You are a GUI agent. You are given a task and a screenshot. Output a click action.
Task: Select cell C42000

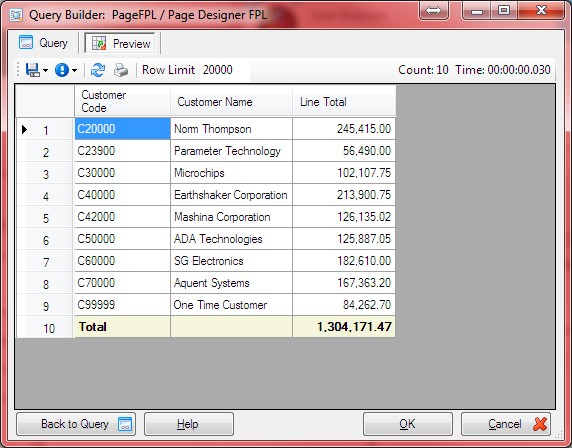(x=122, y=217)
